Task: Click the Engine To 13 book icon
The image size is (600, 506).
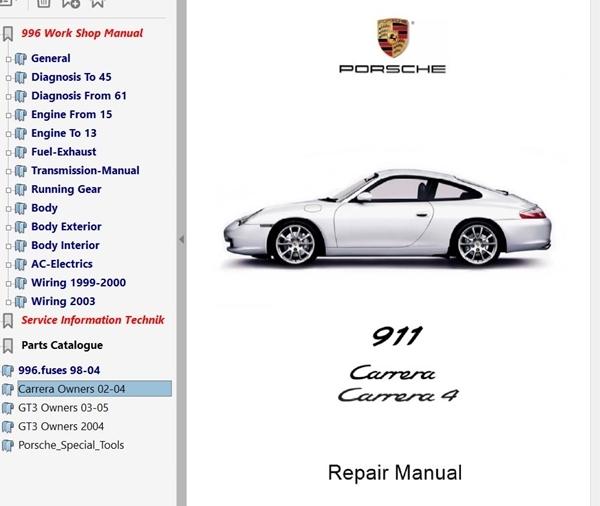Action: [21, 134]
